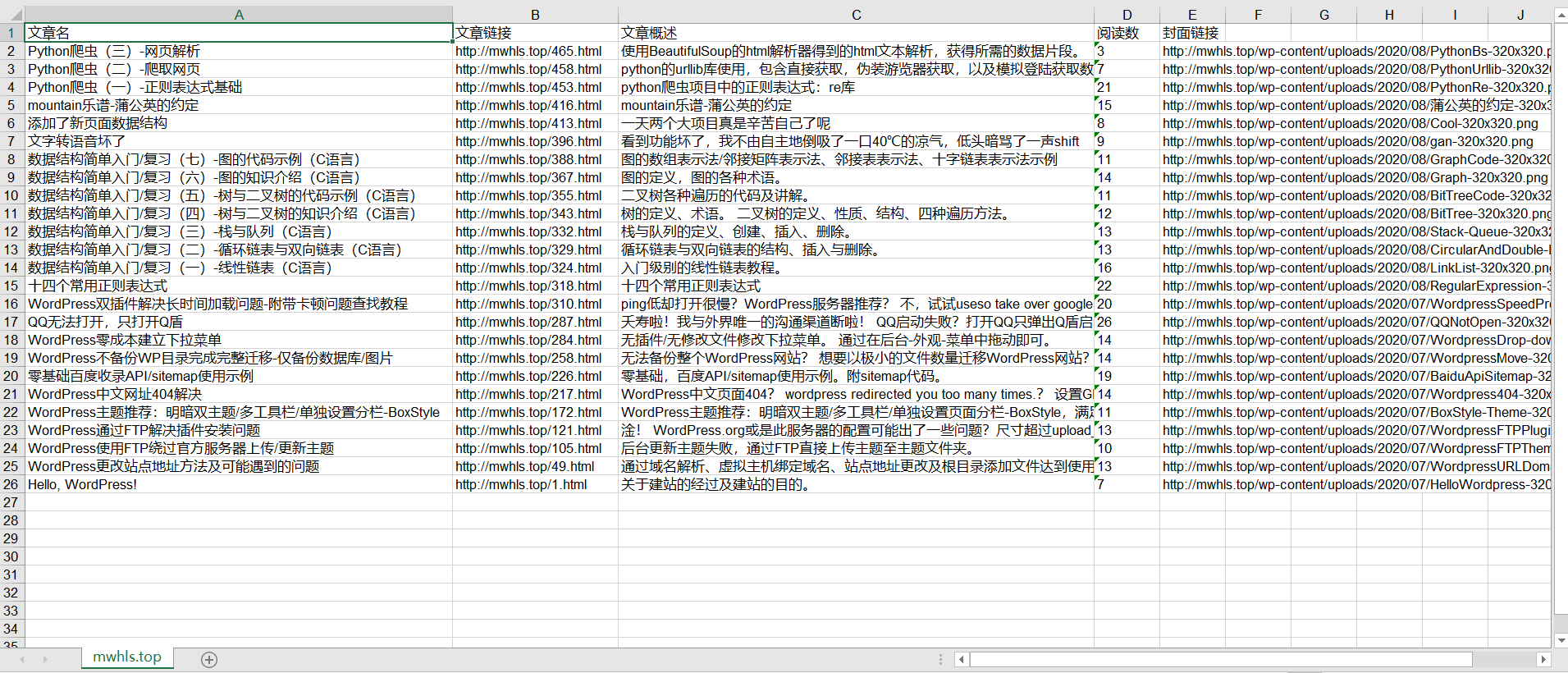Select cover link cell containing LinkList-320x320
The image size is (1568, 673).
(1355, 268)
